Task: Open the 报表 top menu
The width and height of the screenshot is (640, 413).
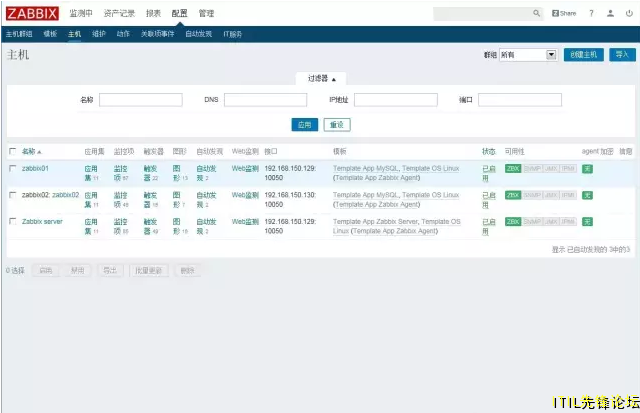Action: tap(153, 13)
